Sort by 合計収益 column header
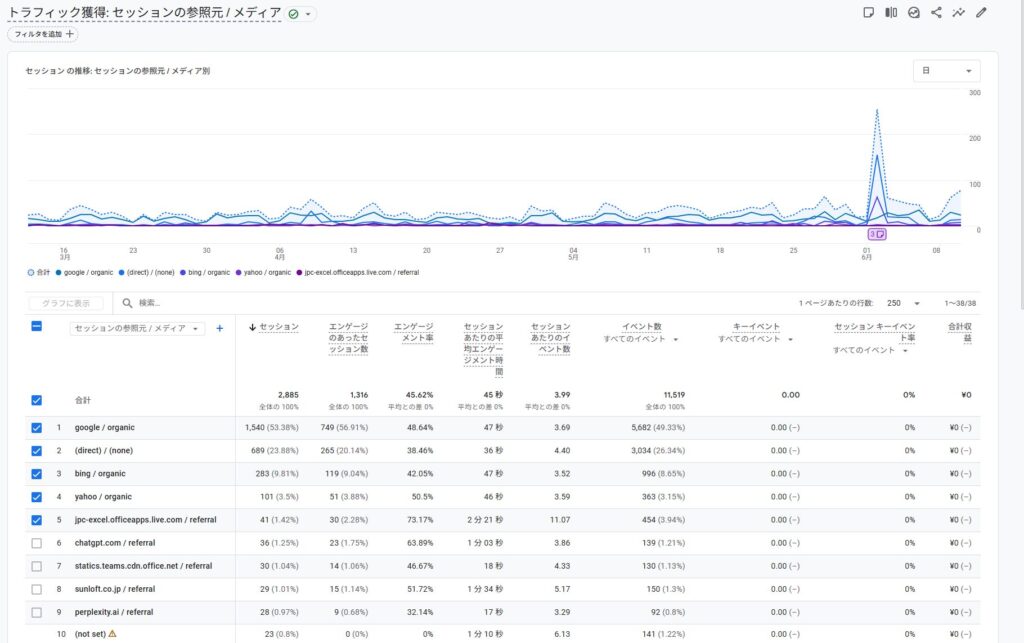This screenshot has height=643, width=1024. point(960,332)
